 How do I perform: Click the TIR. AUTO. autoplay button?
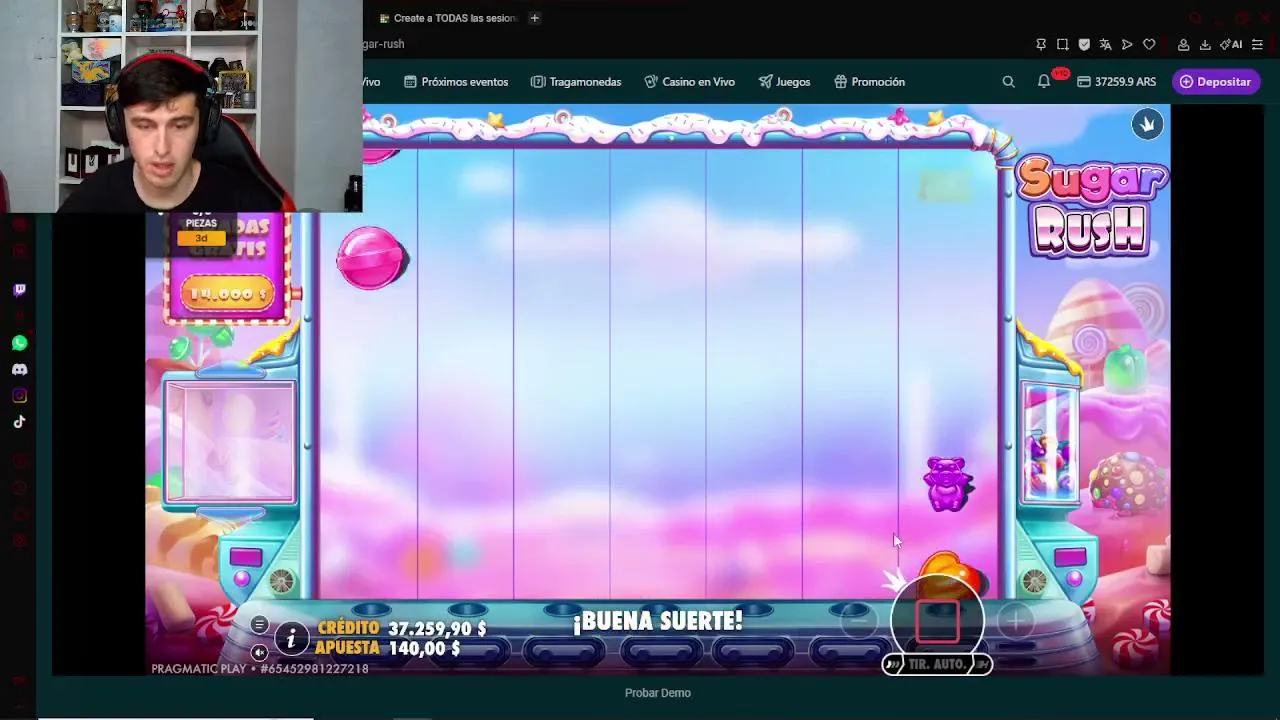pyautogui.click(x=937, y=664)
